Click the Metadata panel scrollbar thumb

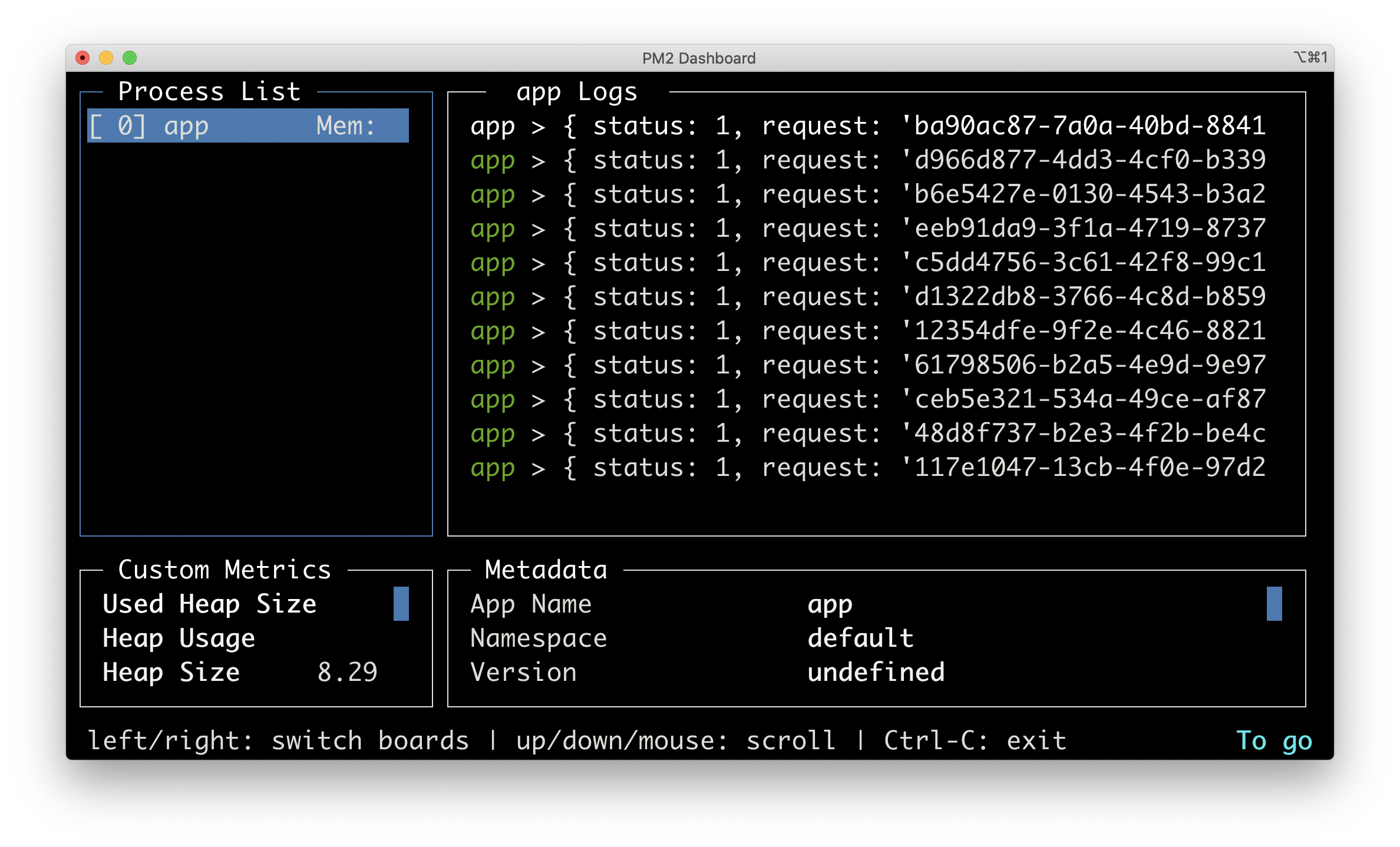tap(1274, 604)
